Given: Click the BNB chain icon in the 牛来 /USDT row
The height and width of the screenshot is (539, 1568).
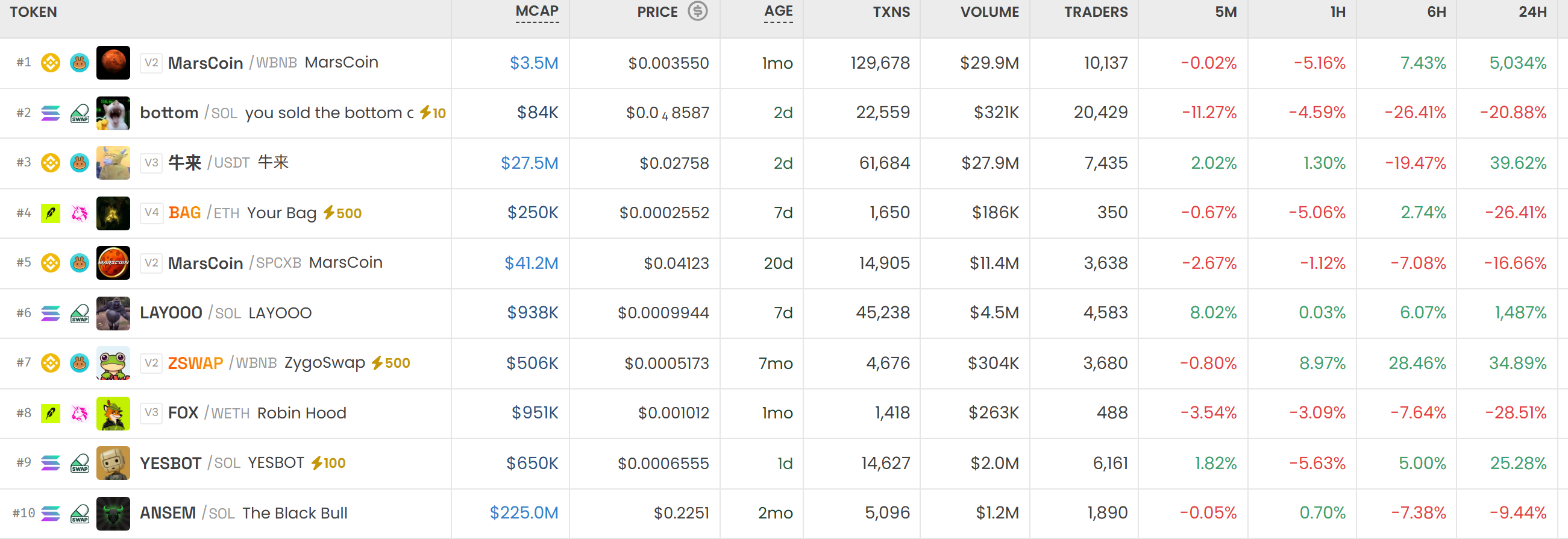Looking at the screenshot, I should [x=51, y=163].
